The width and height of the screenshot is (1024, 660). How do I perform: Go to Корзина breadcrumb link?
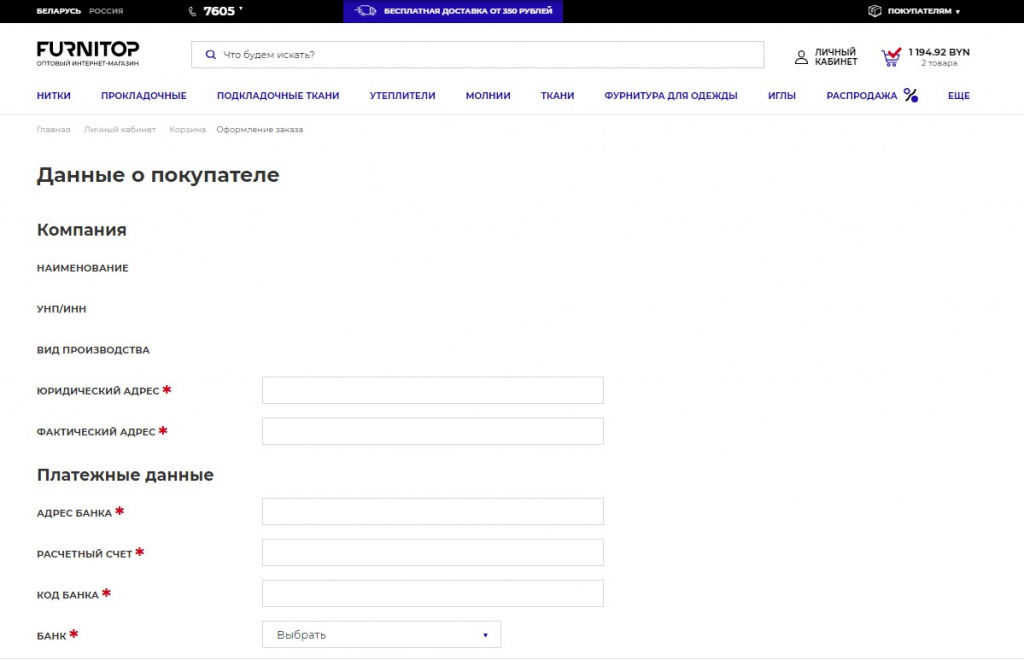[x=187, y=130]
